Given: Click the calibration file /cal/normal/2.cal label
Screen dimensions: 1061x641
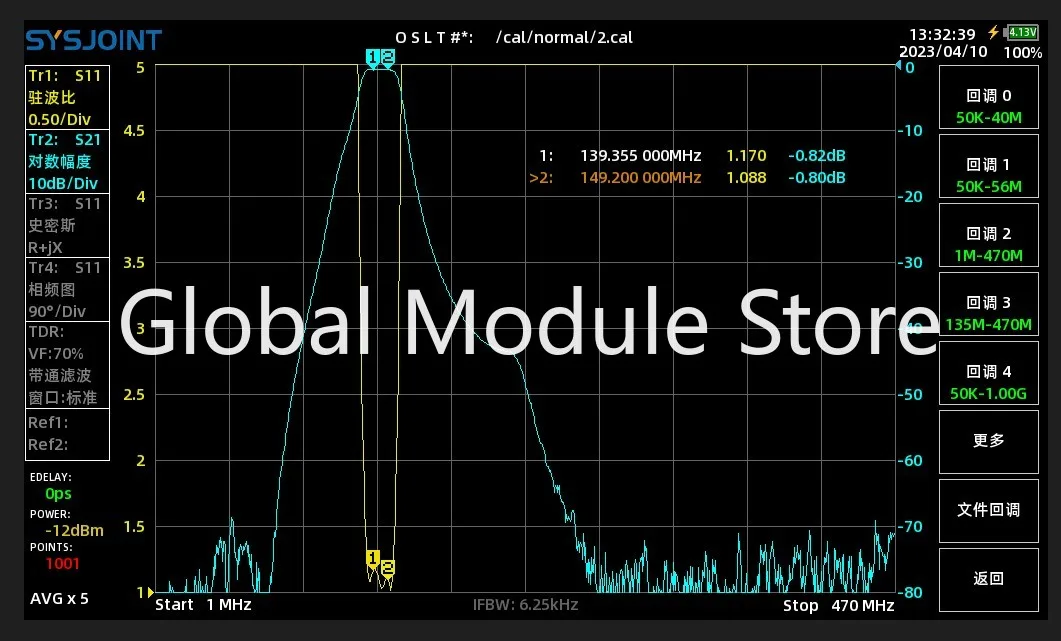Looking at the screenshot, I should tap(564, 37).
